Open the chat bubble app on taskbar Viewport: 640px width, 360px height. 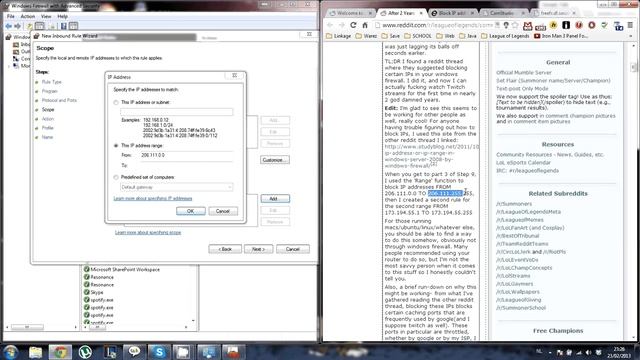point(134,352)
